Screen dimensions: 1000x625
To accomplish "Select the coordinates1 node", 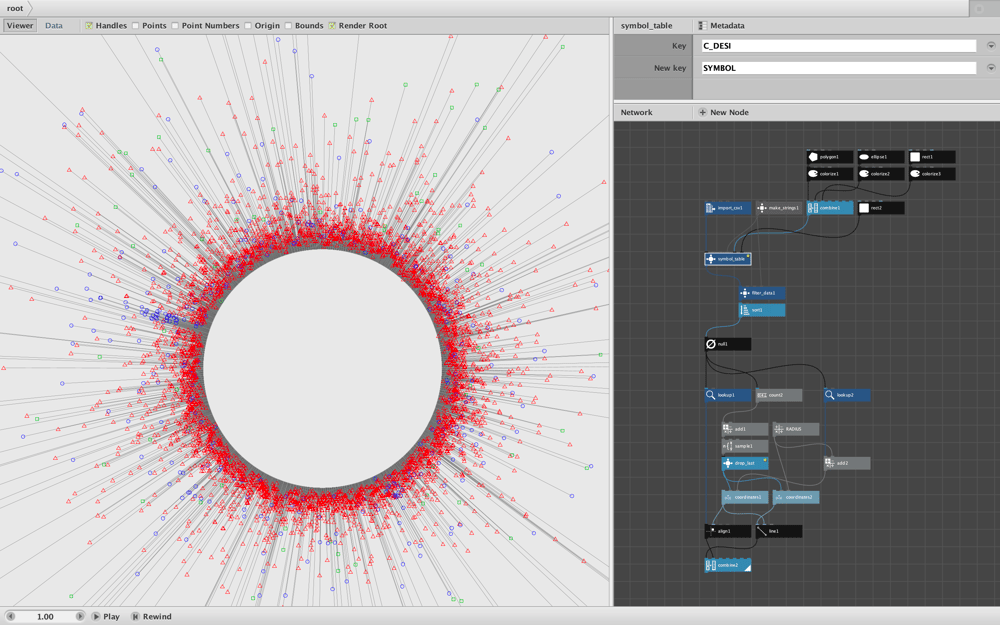I will tap(745, 497).
